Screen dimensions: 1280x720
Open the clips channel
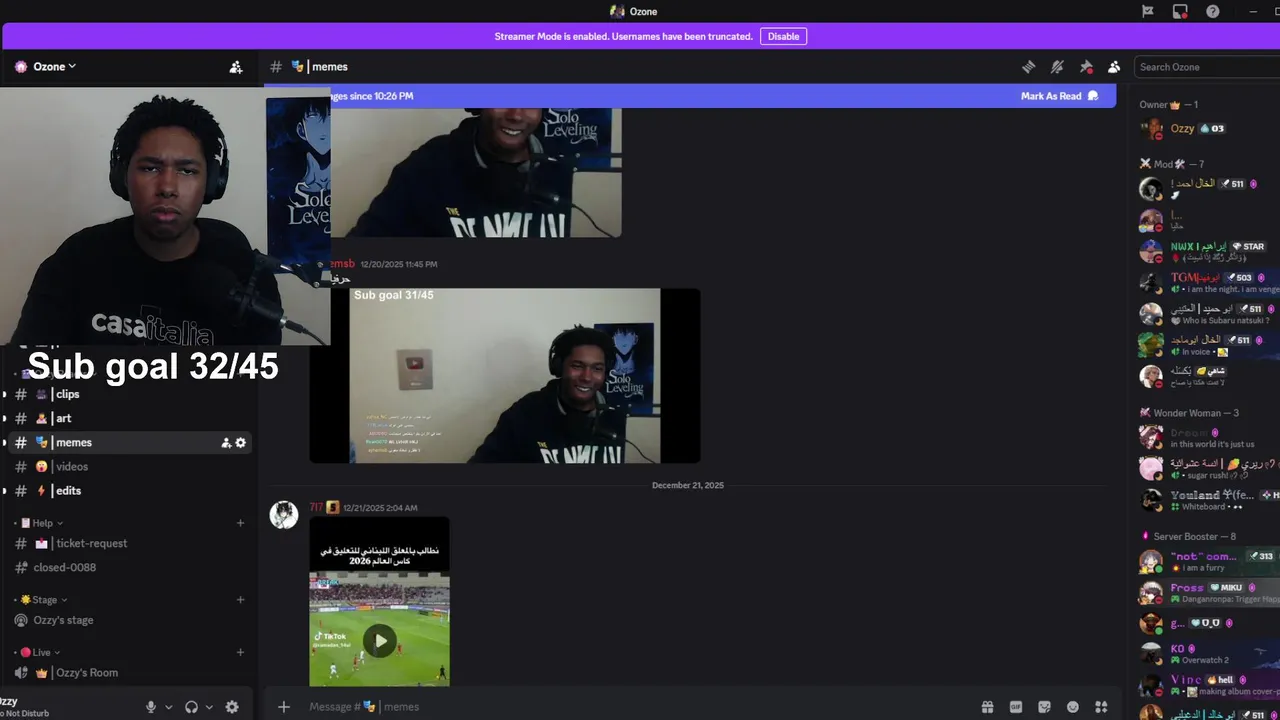point(130,394)
